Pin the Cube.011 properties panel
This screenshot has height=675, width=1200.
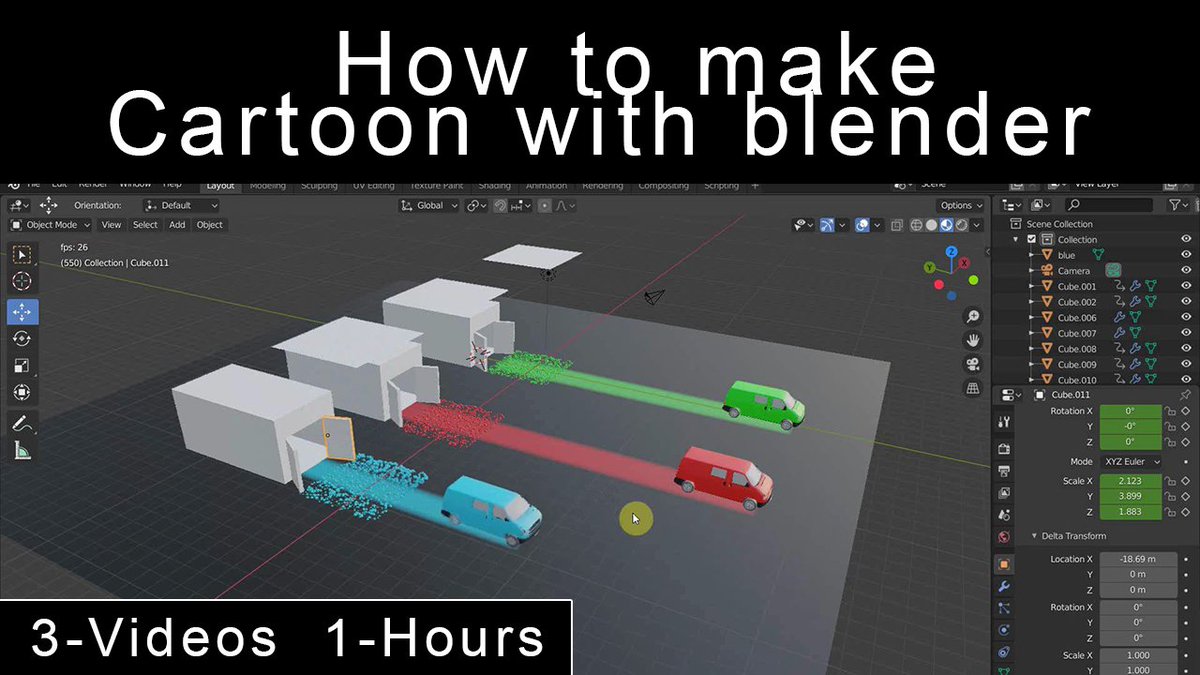tap(1186, 395)
